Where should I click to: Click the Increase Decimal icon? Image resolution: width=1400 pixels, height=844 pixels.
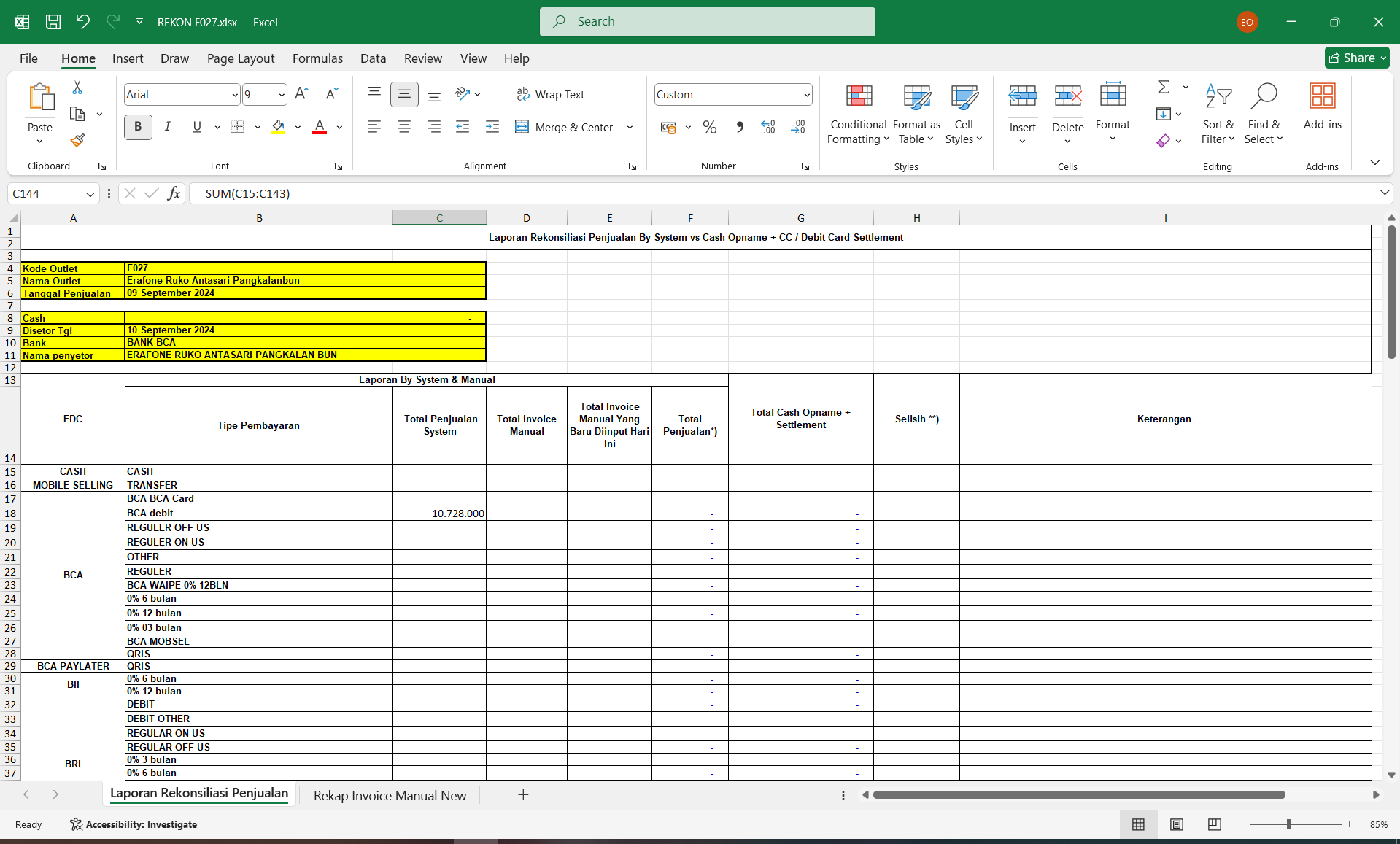click(x=768, y=128)
